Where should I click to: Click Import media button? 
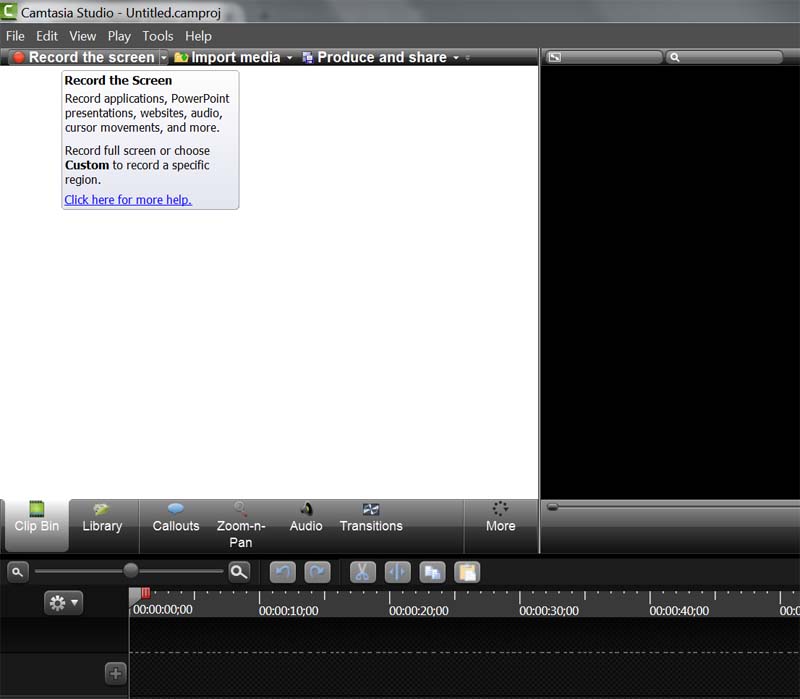pyautogui.click(x=227, y=57)
